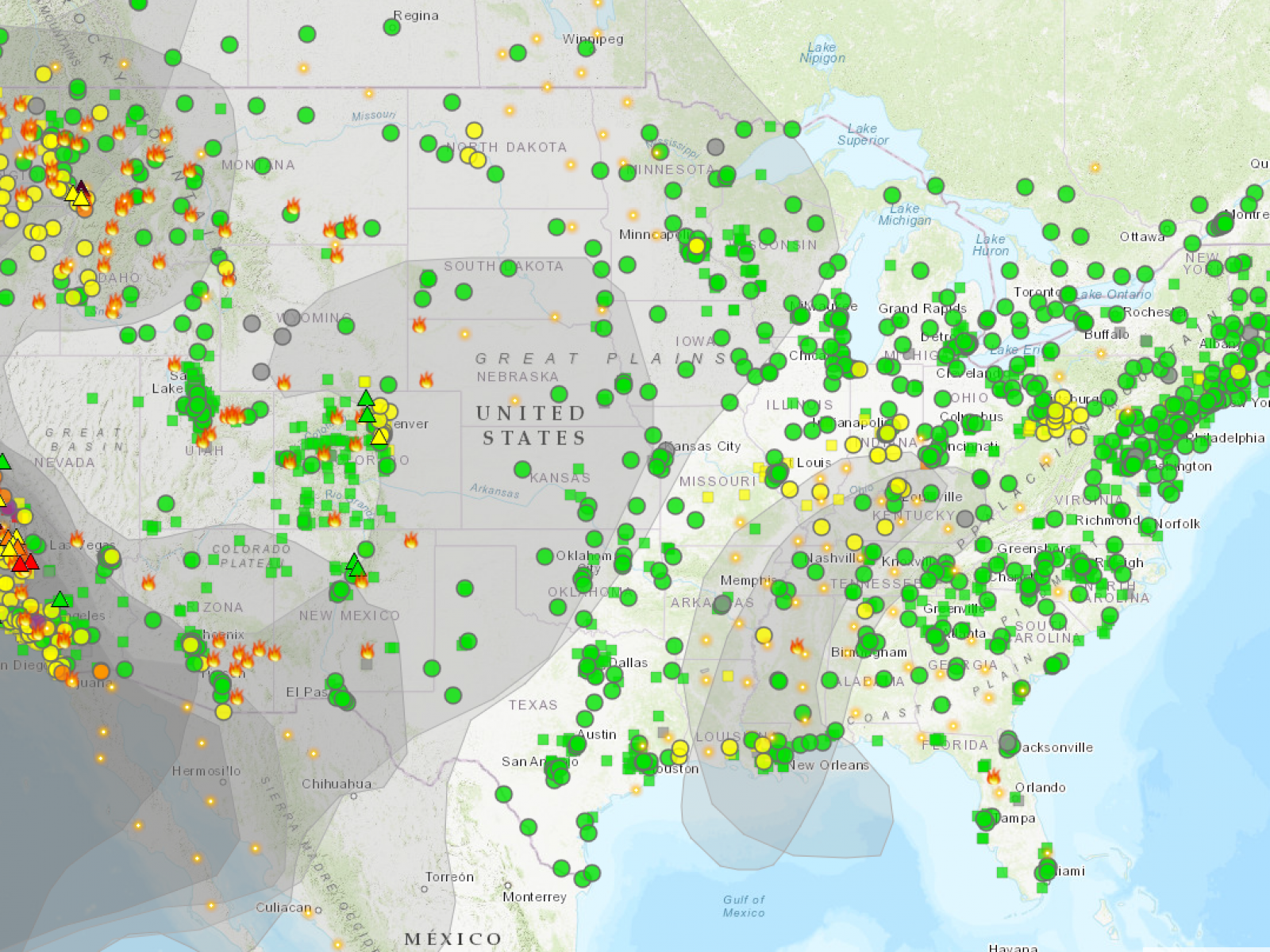Click the yellow monitor circle in Minneapolis

[x=696, y=246]
